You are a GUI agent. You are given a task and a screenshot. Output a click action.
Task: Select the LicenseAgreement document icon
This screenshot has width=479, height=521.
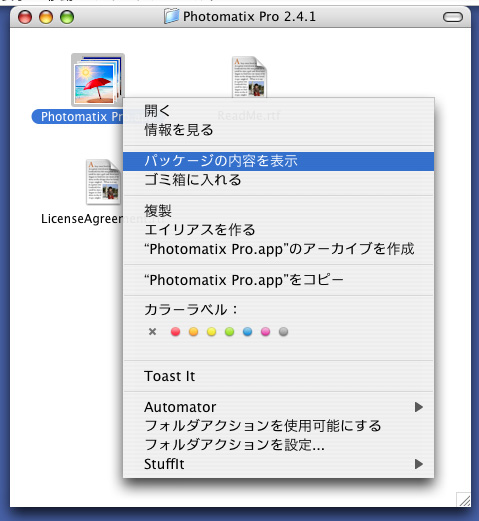[103, 182]
